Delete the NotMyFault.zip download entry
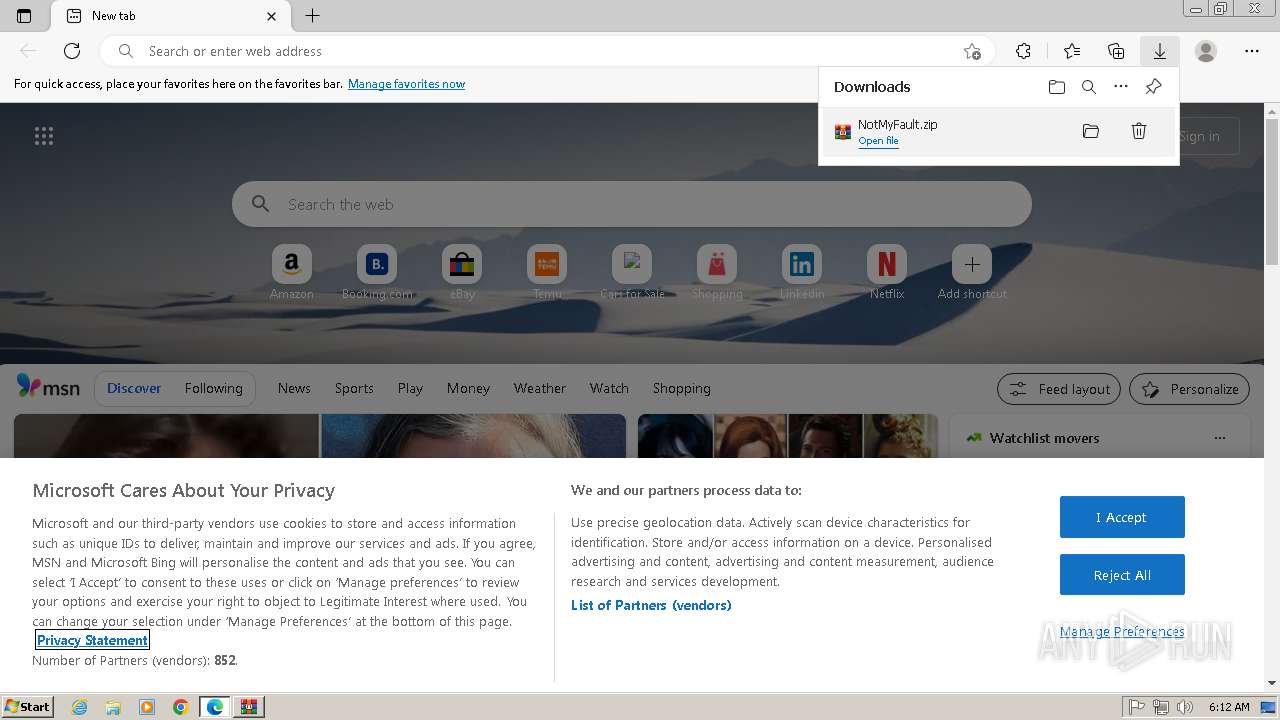Screen dimensions: 1280x720 click(x=1139, y=131)
